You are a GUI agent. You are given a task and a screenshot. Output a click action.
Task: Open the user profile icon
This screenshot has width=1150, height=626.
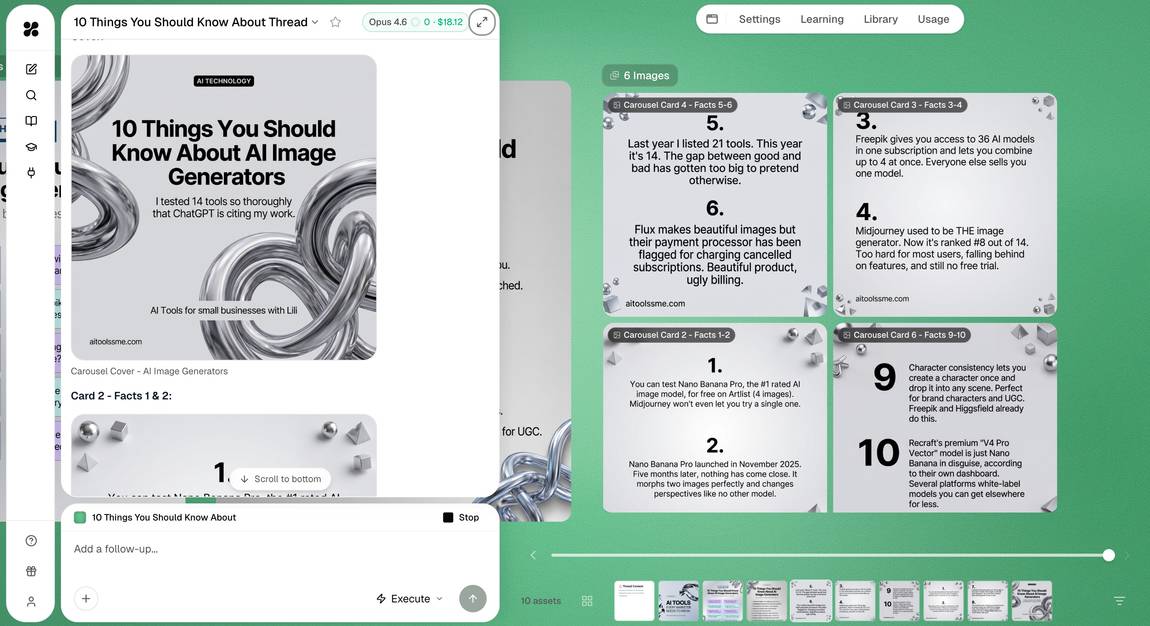tap(31, 602)
